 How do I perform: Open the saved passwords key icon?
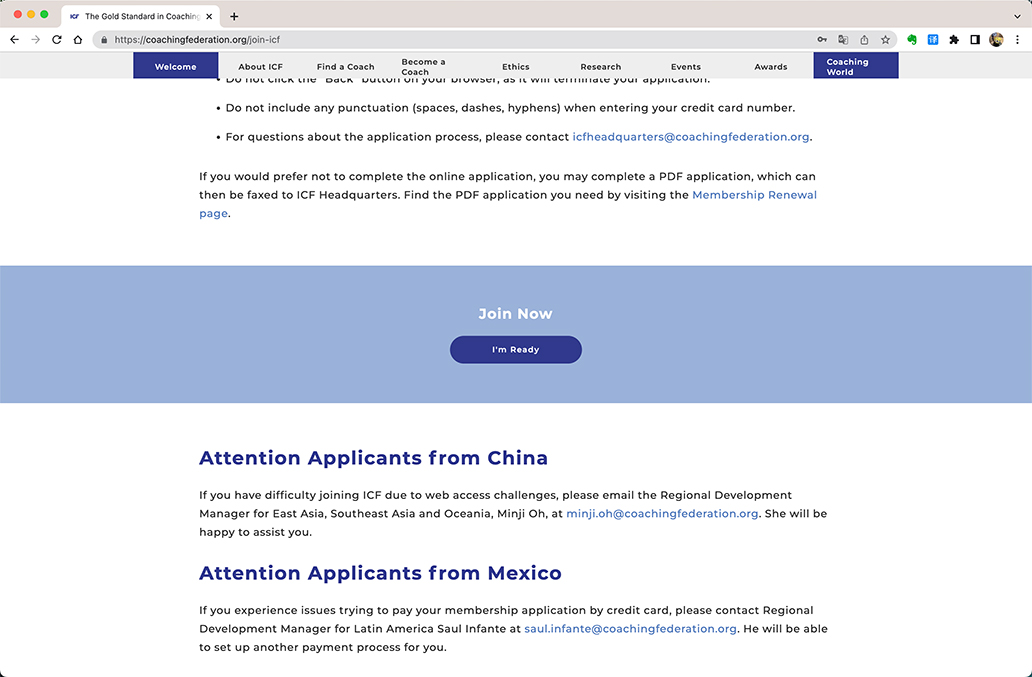[822, 40]
